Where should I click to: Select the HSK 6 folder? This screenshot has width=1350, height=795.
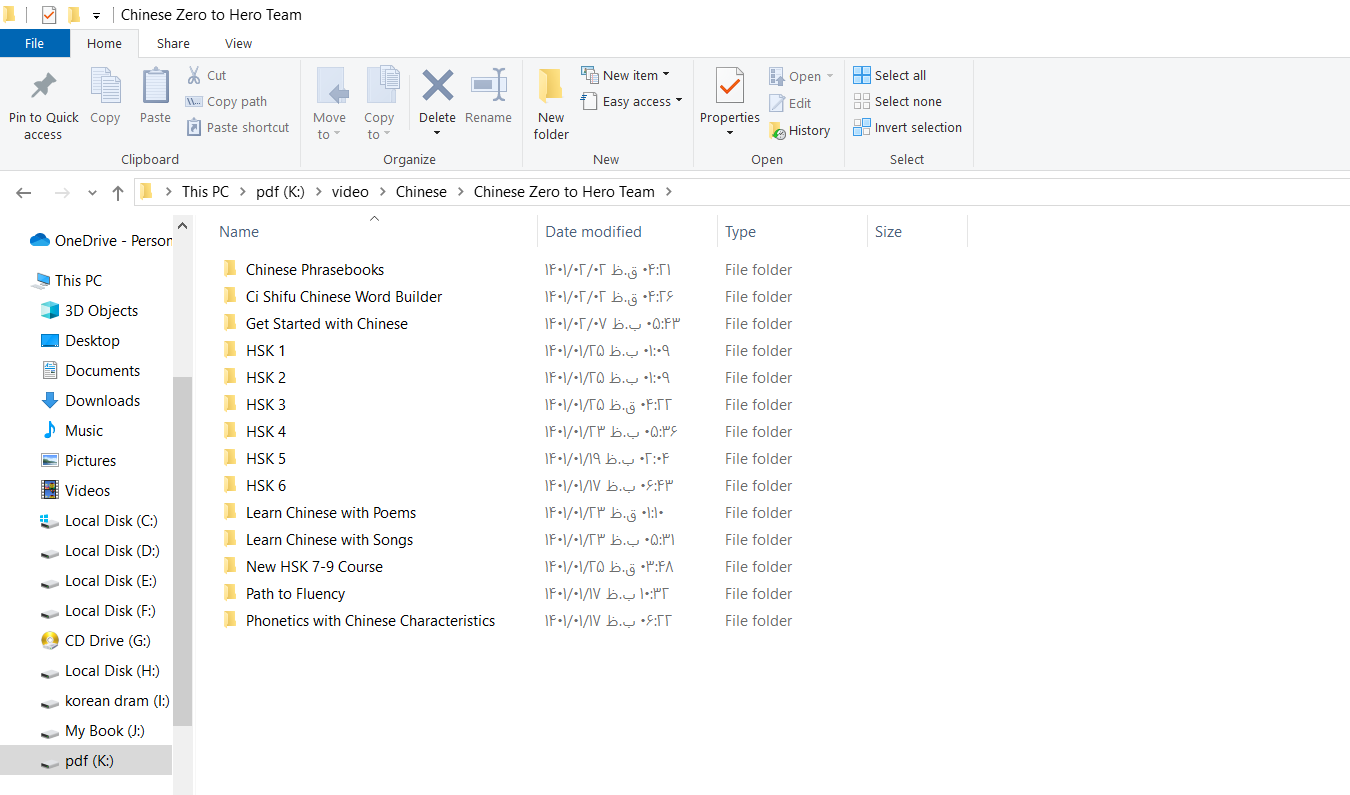[266, 486]
